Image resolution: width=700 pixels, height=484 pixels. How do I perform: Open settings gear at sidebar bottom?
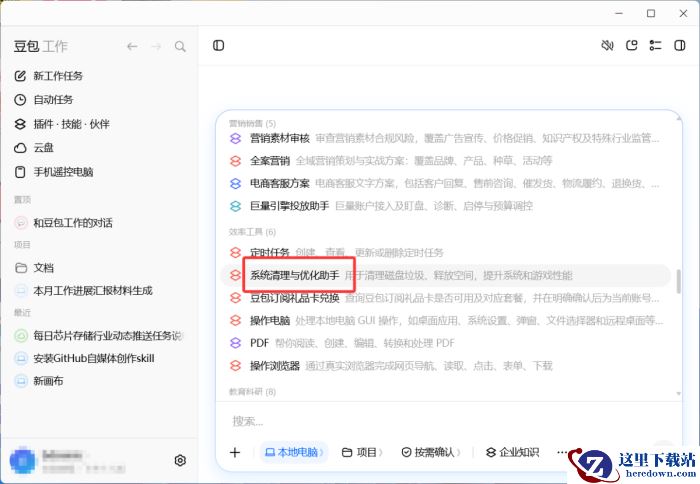(x=180, y=460)
